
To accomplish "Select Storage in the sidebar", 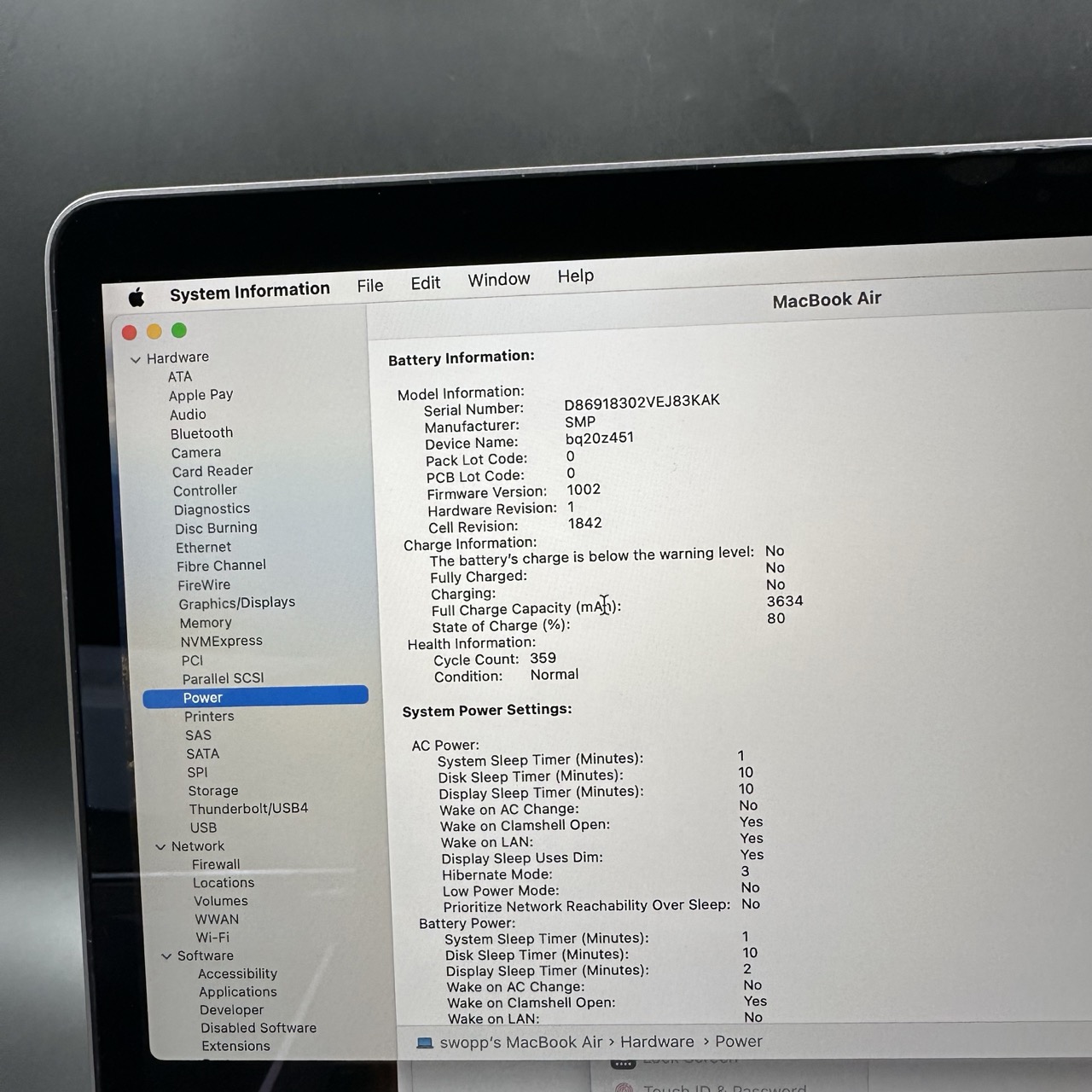I will [213, 791].
